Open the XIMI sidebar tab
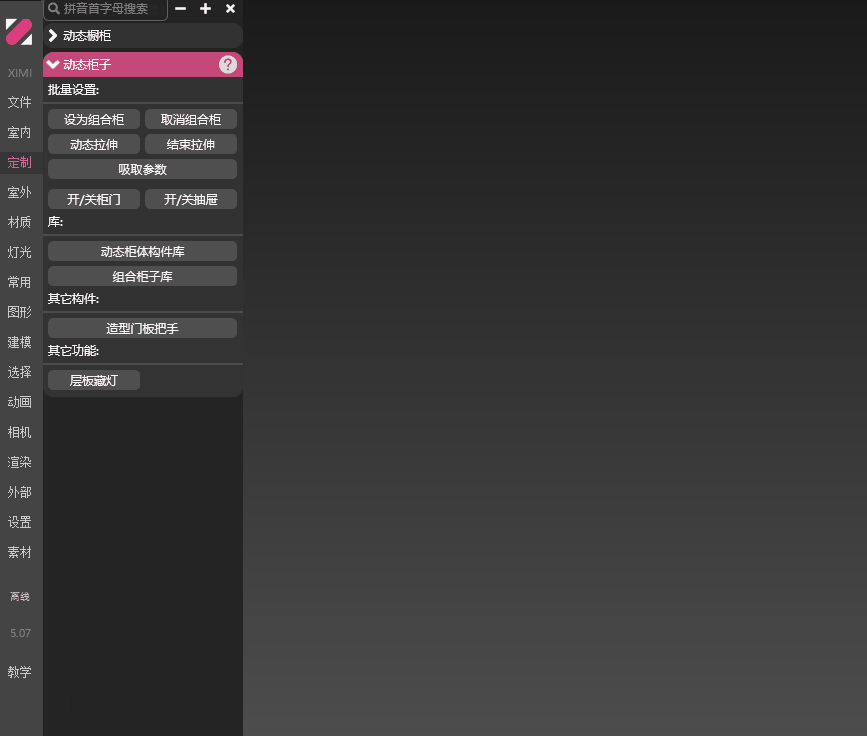Screen dimensions: 867x736 click(x=20, y=73)
